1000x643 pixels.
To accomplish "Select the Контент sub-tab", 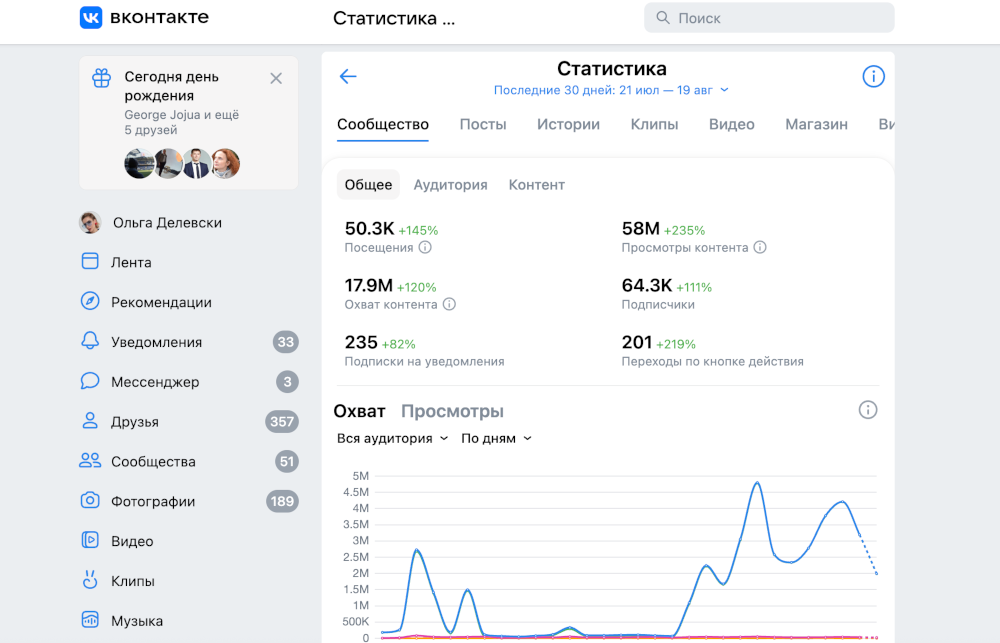I will click(x=536, y=185).
